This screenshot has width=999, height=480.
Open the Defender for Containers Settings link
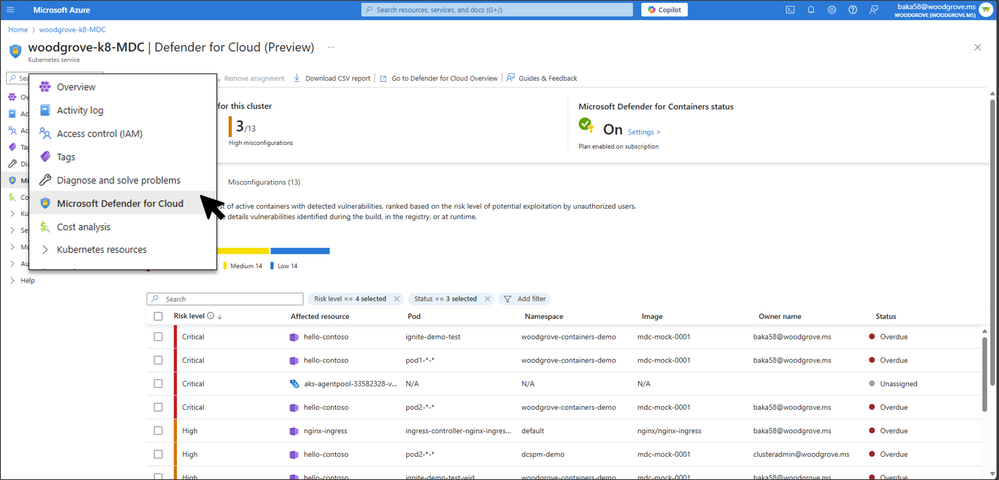(644, 132)
